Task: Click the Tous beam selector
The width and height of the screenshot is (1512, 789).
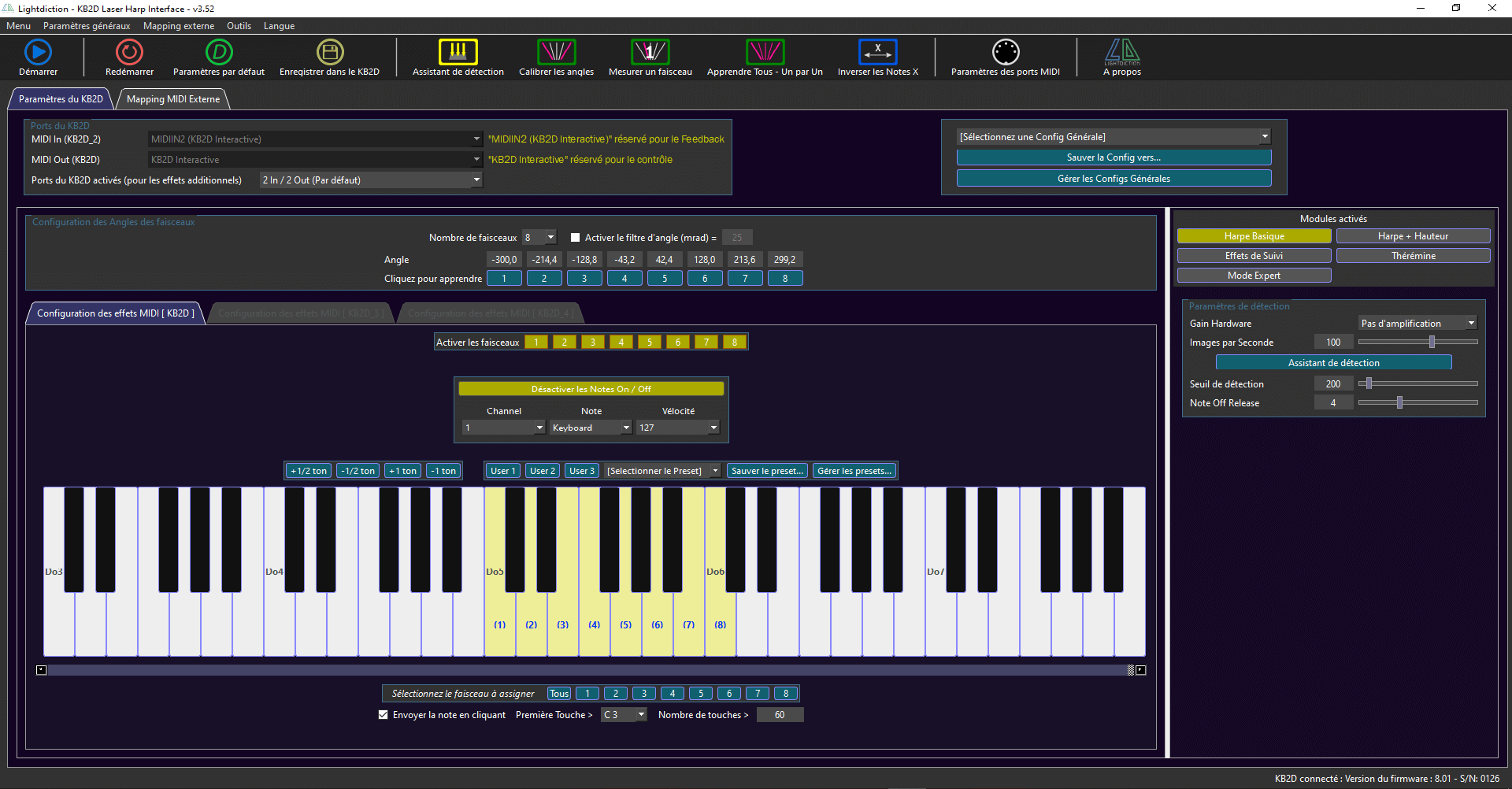Action: 558,693
